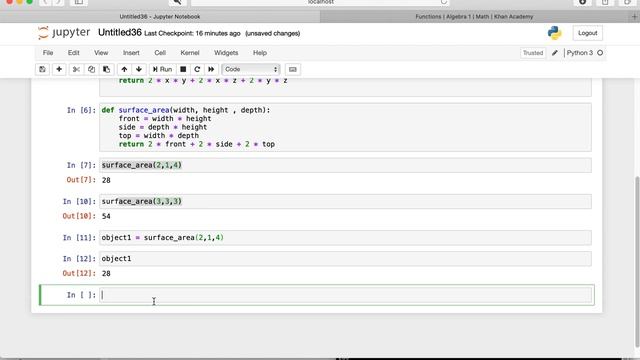Copy selected cells icon
The width and height of the screenshot is (640, 360).
(91, 69)
